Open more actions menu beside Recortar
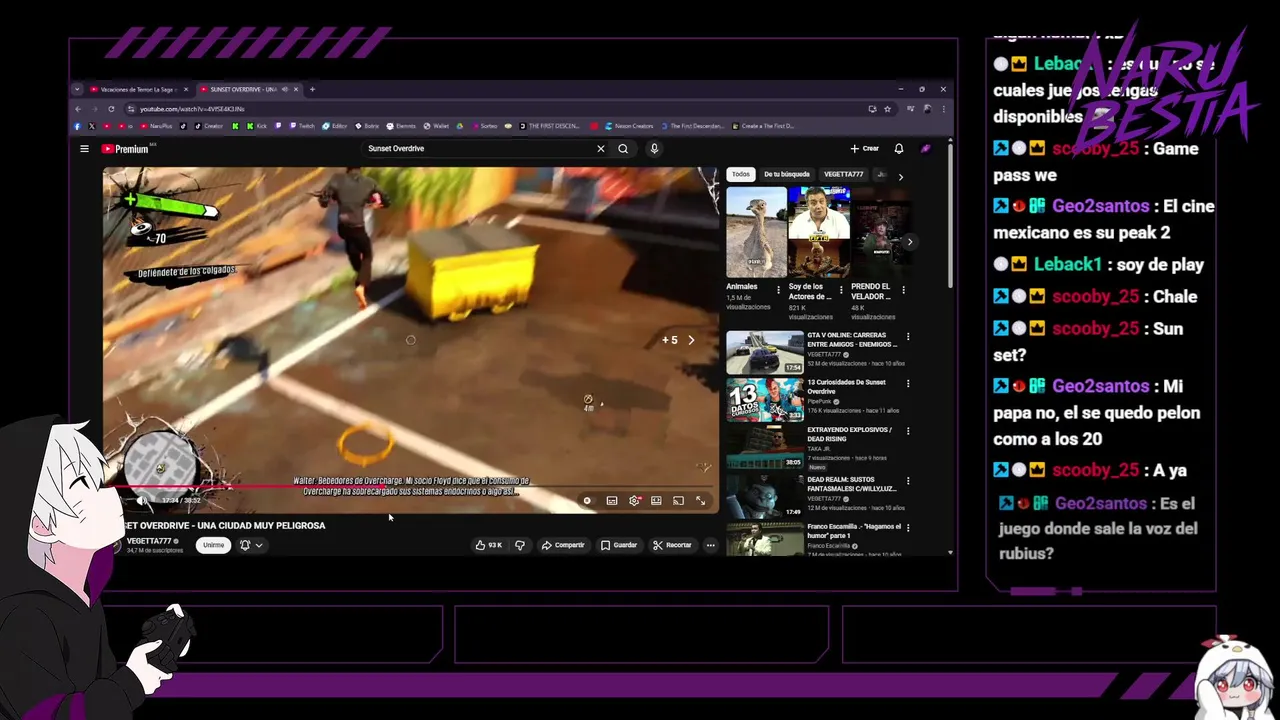This screenshot has height=720, width=1280. pos(710,545)
